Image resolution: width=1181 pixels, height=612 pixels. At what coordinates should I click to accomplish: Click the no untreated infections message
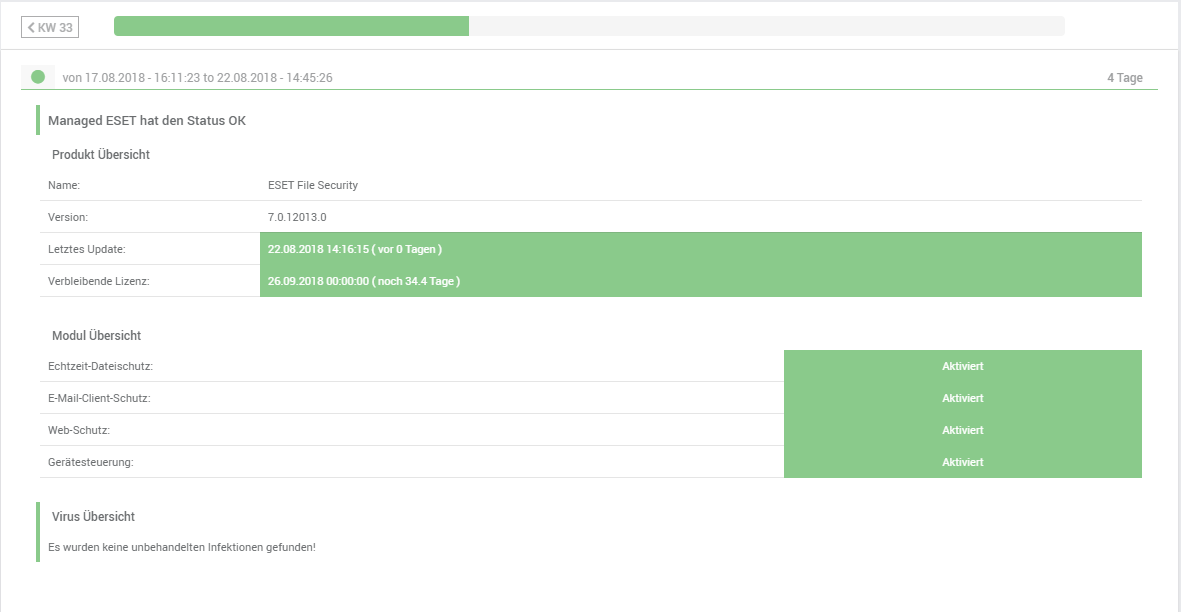coord(182,547)
